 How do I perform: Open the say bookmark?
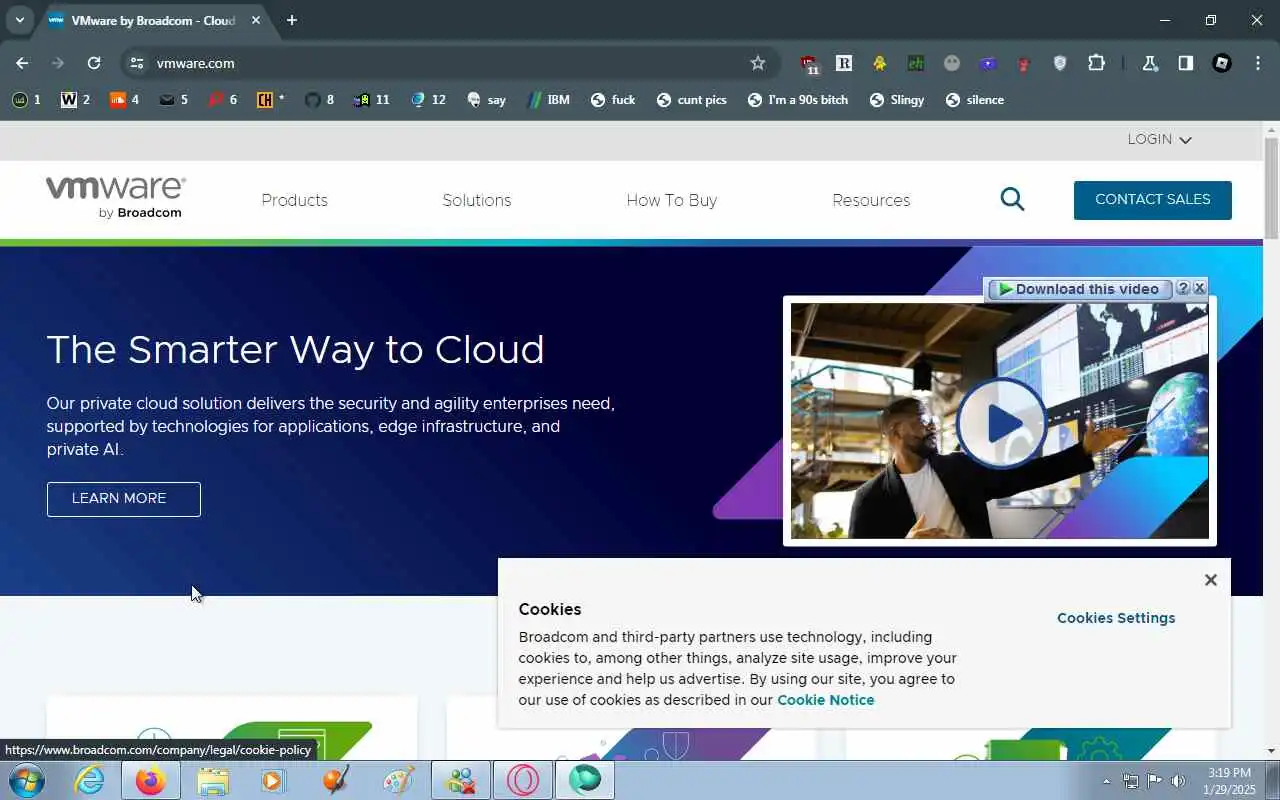pos(486,100)
